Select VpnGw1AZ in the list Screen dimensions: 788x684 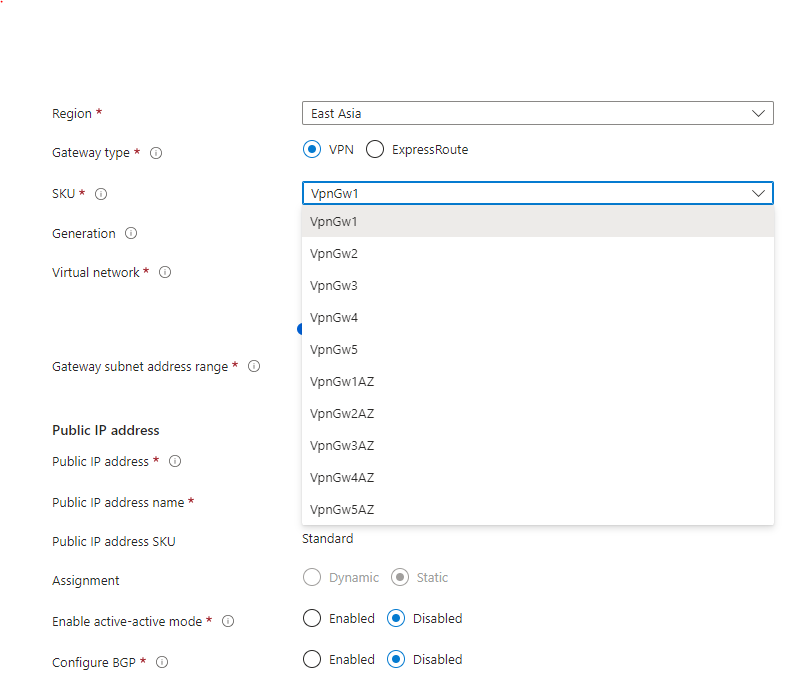click(342, 382)
